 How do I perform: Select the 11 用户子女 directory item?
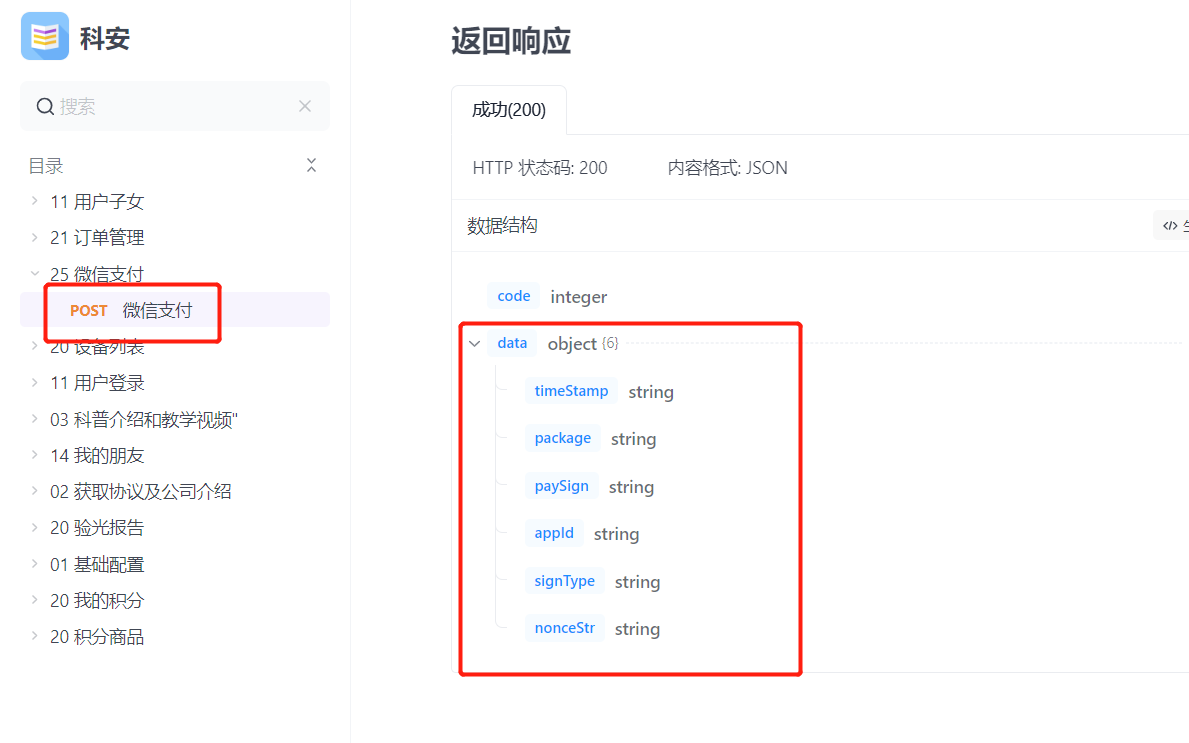click(97, 202)
